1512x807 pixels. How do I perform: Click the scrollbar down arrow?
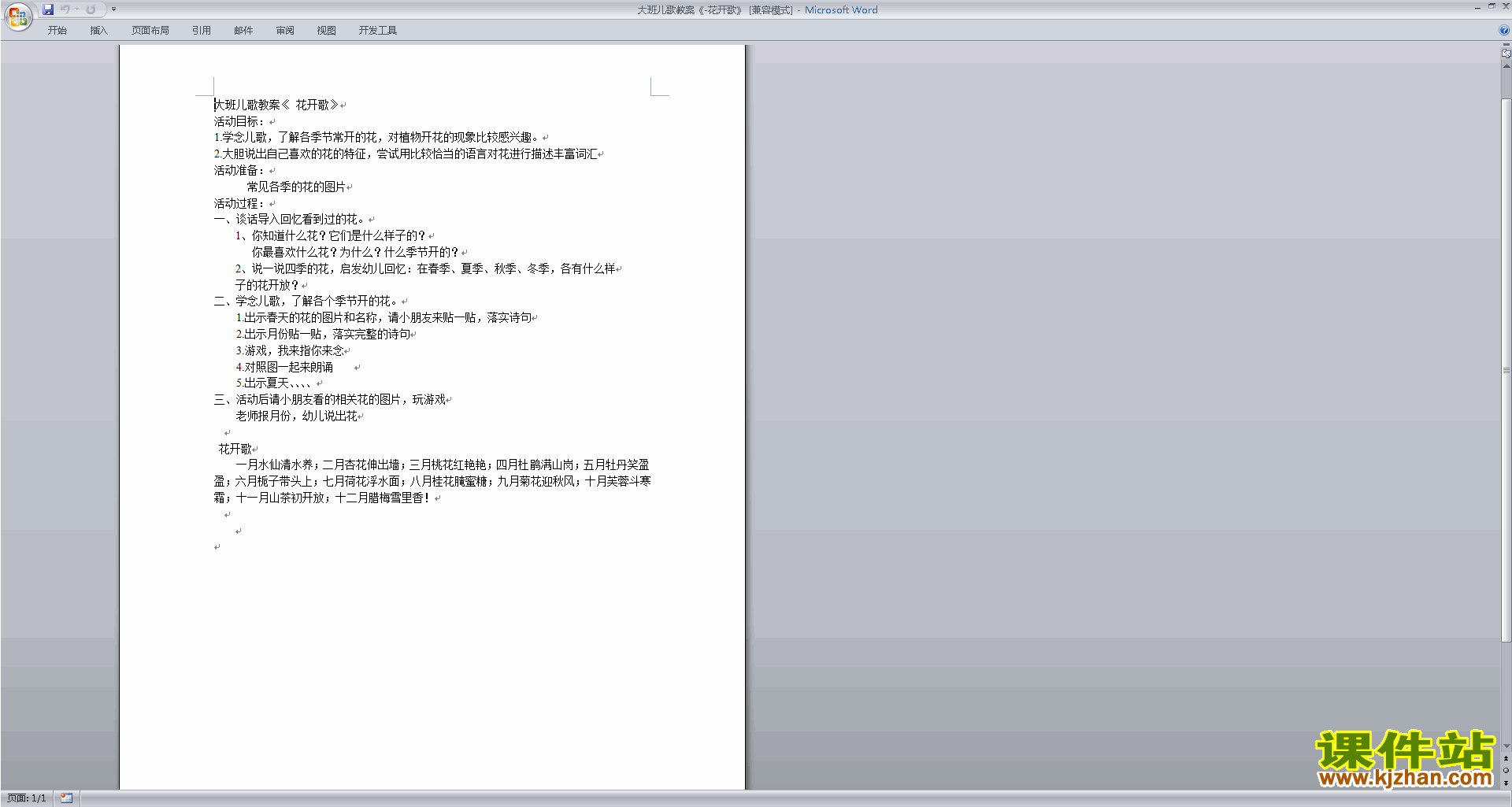(1506, 746)
